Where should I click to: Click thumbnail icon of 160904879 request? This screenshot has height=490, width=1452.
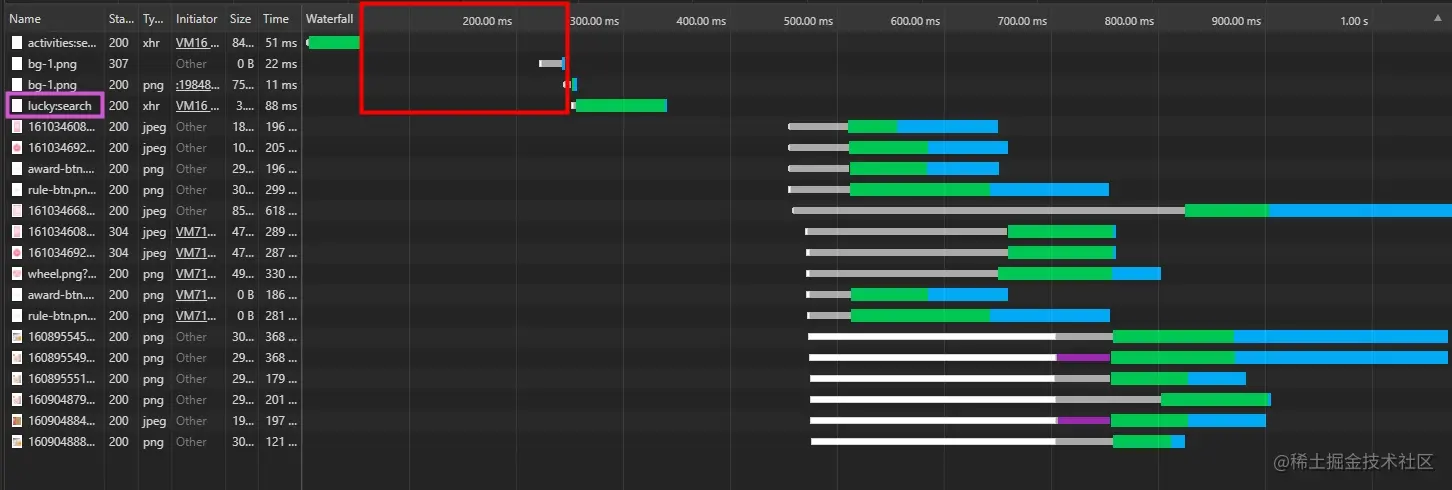tap(17, 400)
